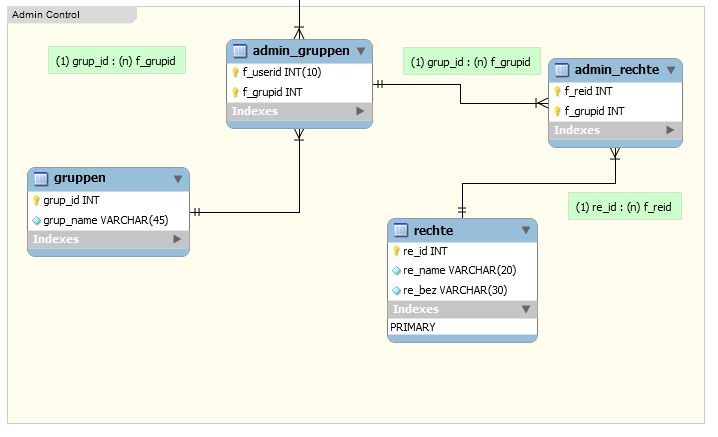Expand Indexes section in gruppen table
The image size is (718, 437).
[x=177, y=239]
